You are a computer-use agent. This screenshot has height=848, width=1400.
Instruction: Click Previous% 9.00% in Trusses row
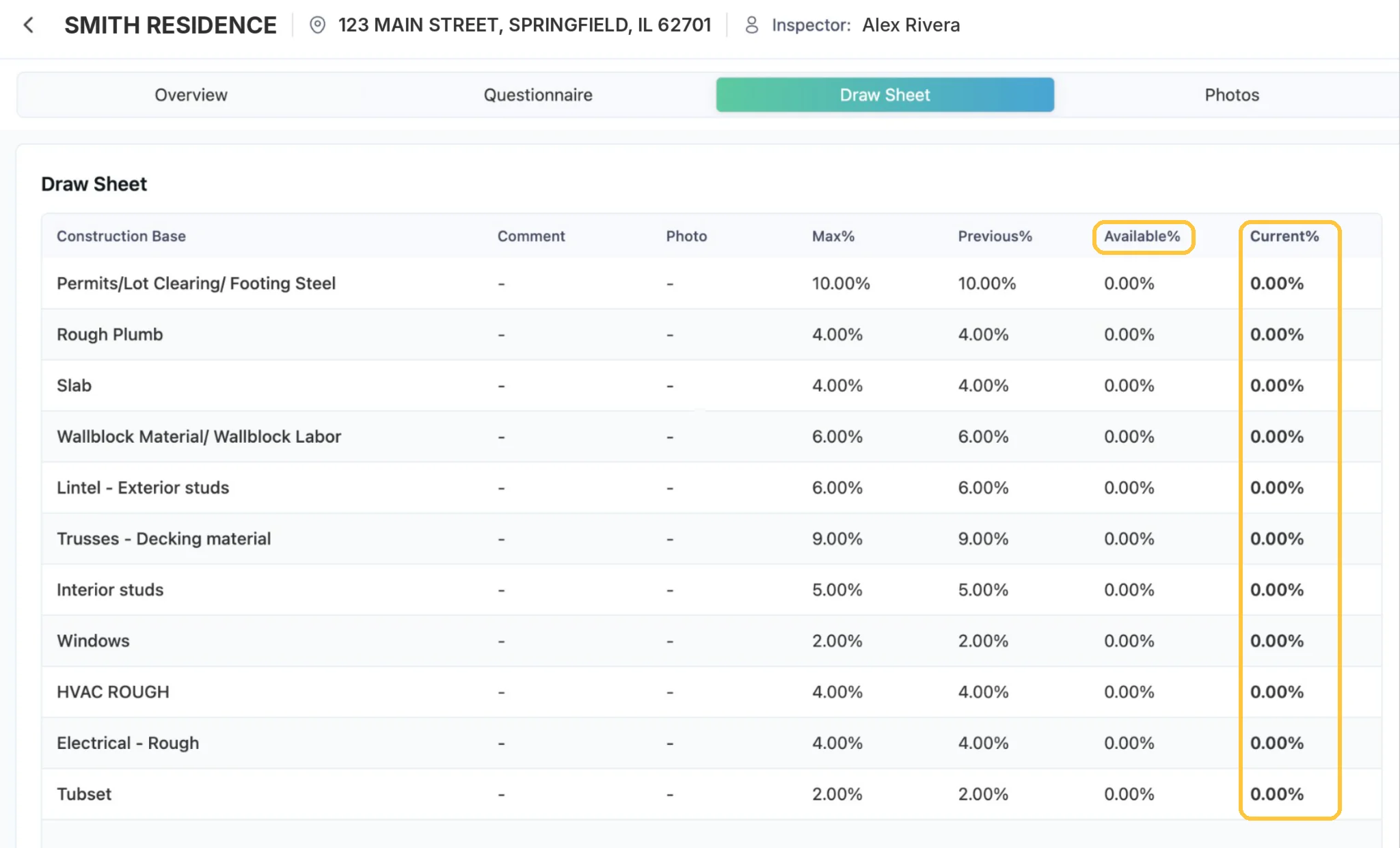tap(983, 539)
